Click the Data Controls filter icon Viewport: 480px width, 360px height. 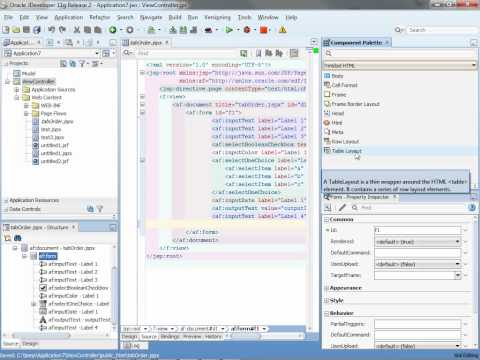click(100, 209)
